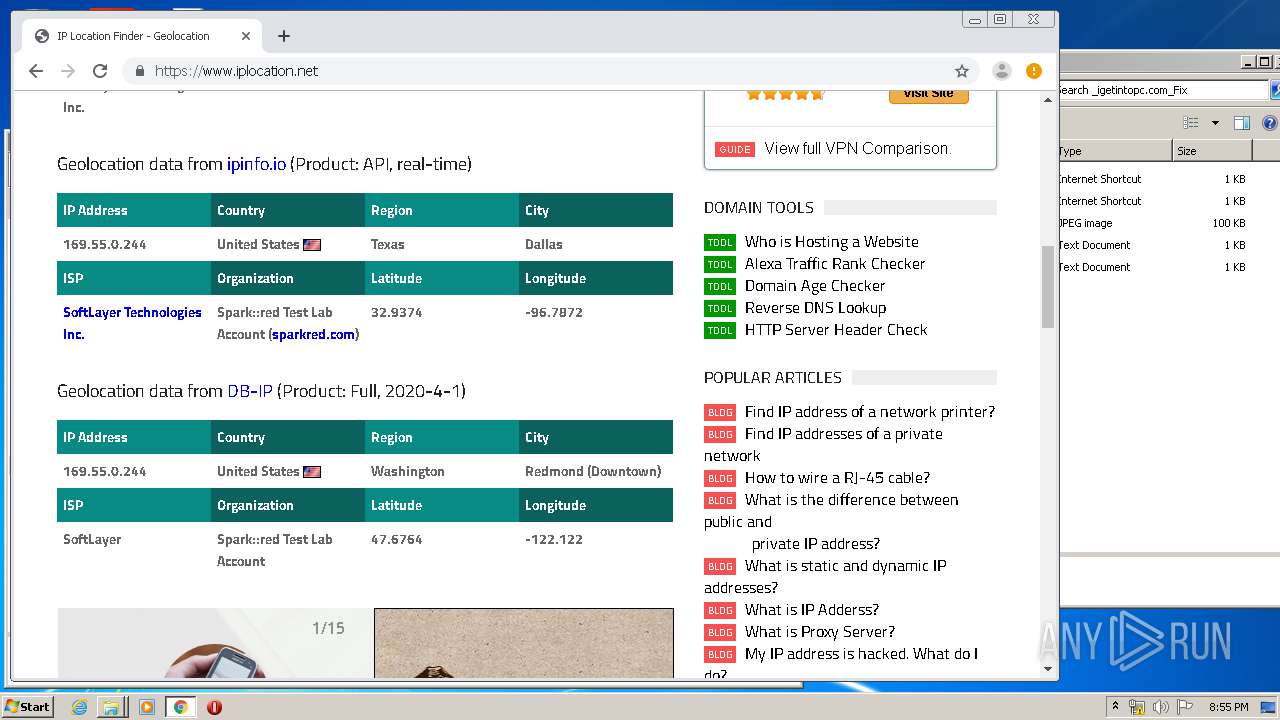Open the volume tray icon
The image size is (1280, 720).
click(1161, 707)
